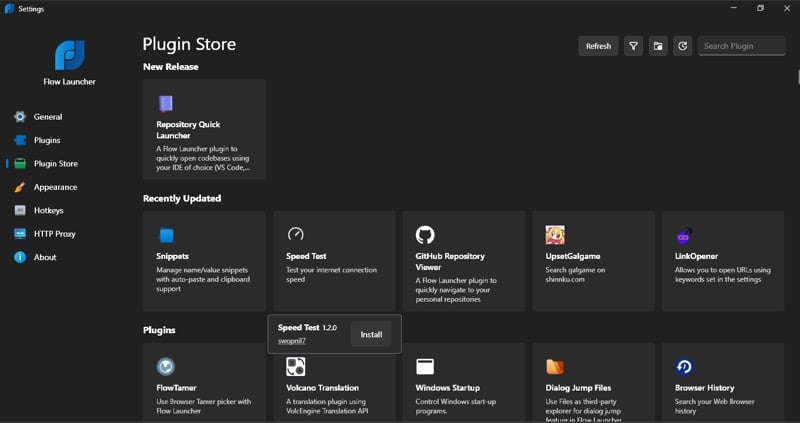Click the UpsetGalgame anime avatar icon
Screen dimensions: 800x423
pos(555,235)
